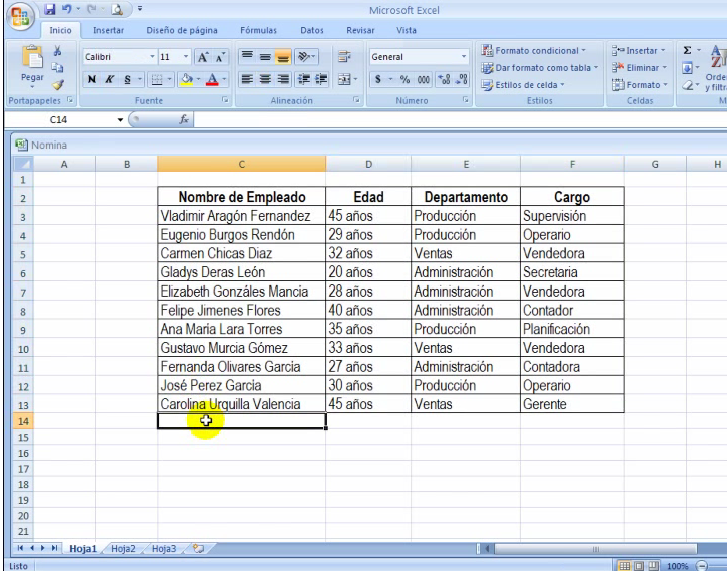Switch to the Hoja2 sheet

coord(123,549)
